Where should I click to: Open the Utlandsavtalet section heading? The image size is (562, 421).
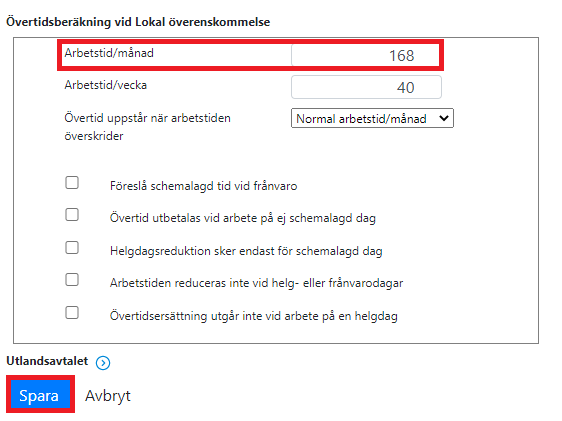tap(47, 361)
